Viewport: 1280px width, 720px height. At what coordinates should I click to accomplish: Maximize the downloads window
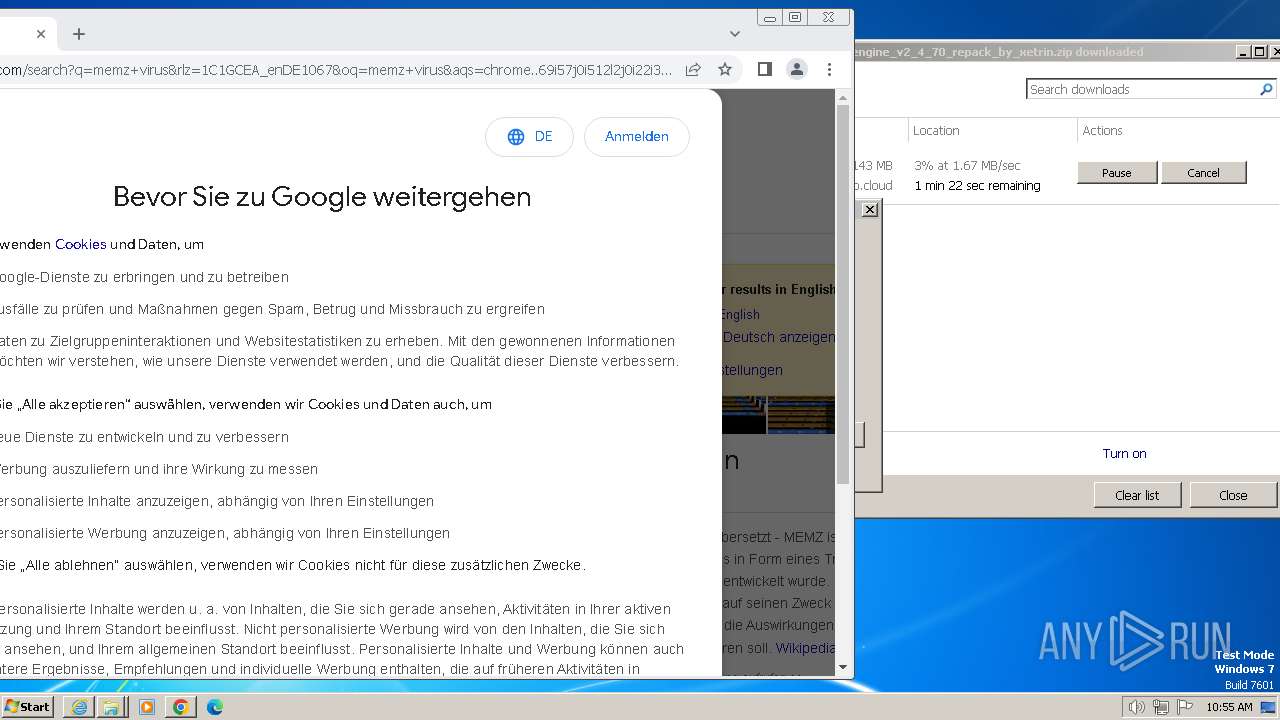coord(1259,52)
